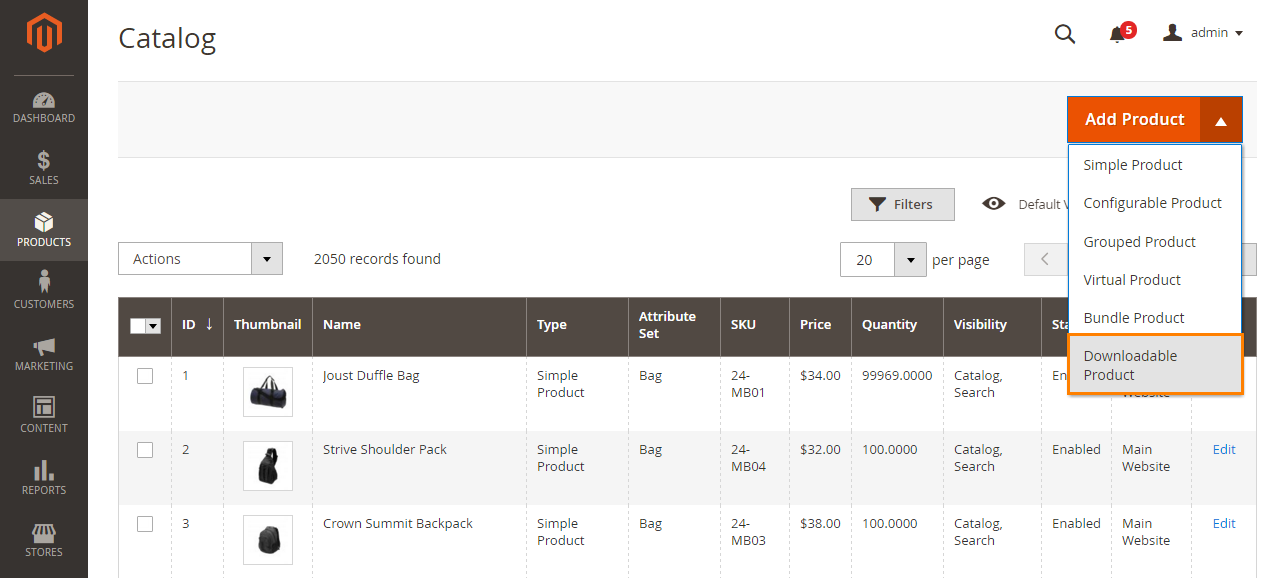Open the notifications bell

click(x=1118, y=35)
